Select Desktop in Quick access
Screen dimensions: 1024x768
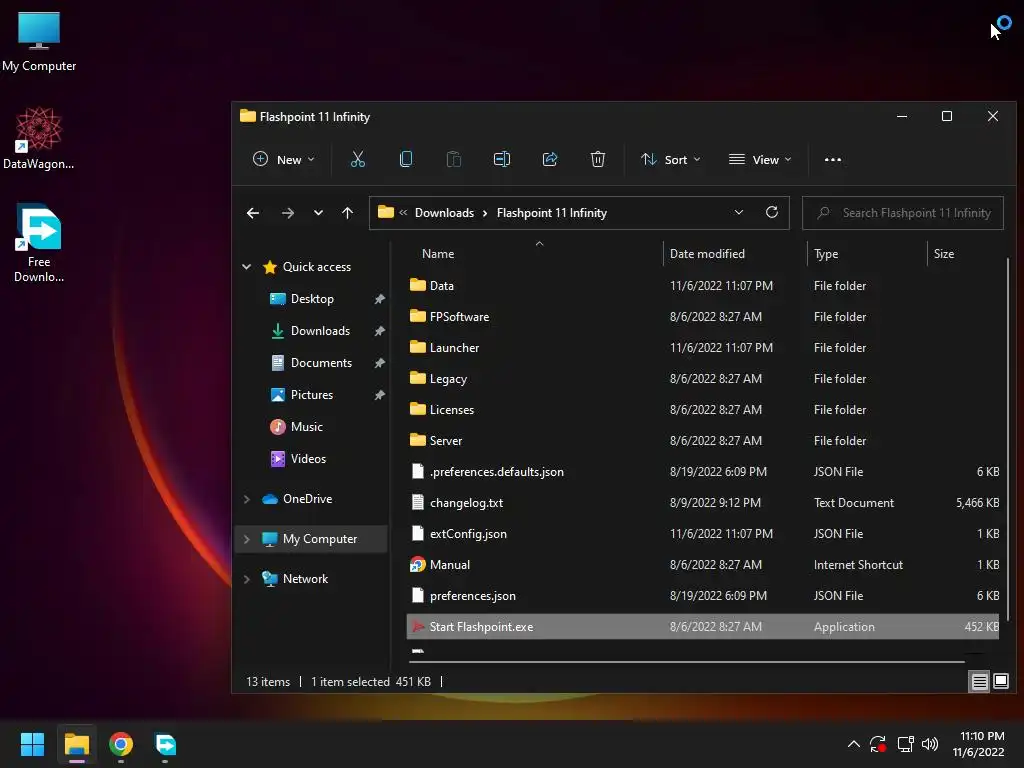312,298
